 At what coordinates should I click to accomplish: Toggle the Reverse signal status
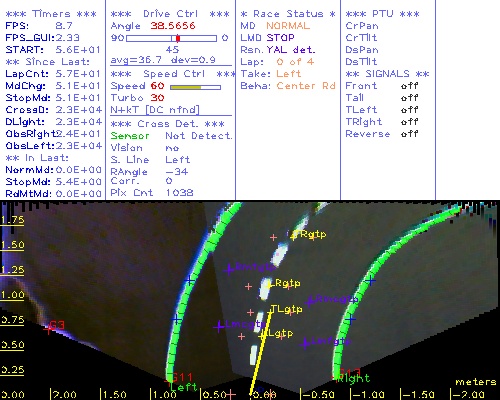click(409, 134)
